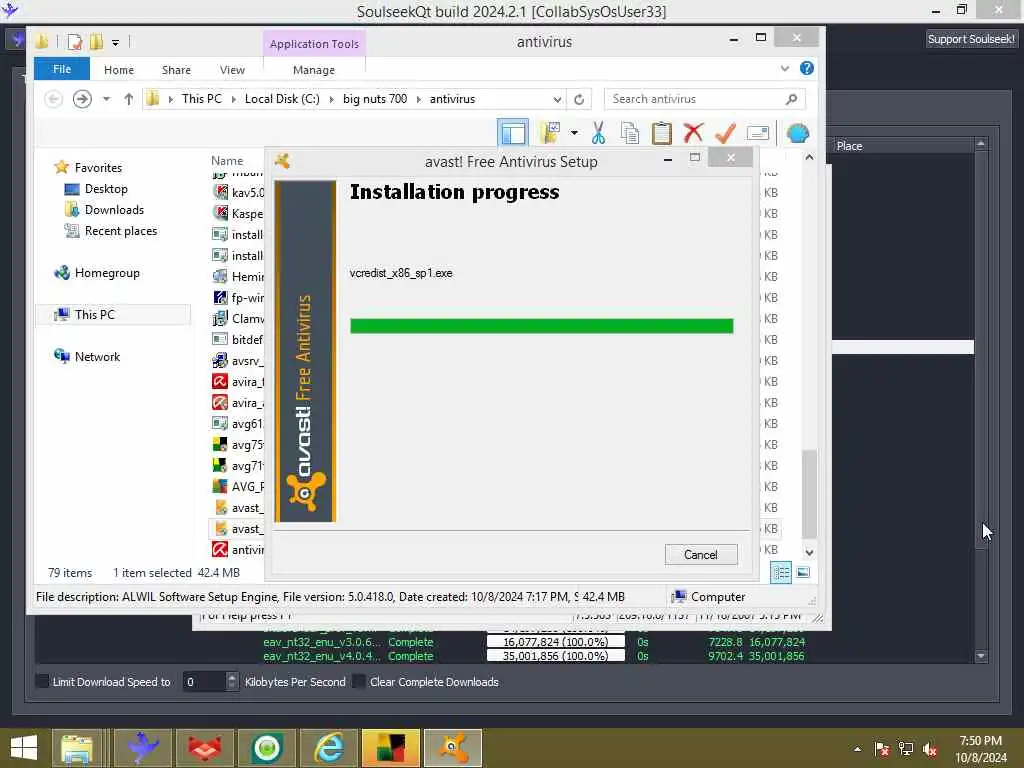Click the Support Soulseek! button
1024x768 pixels.
[x=971, y=39]
